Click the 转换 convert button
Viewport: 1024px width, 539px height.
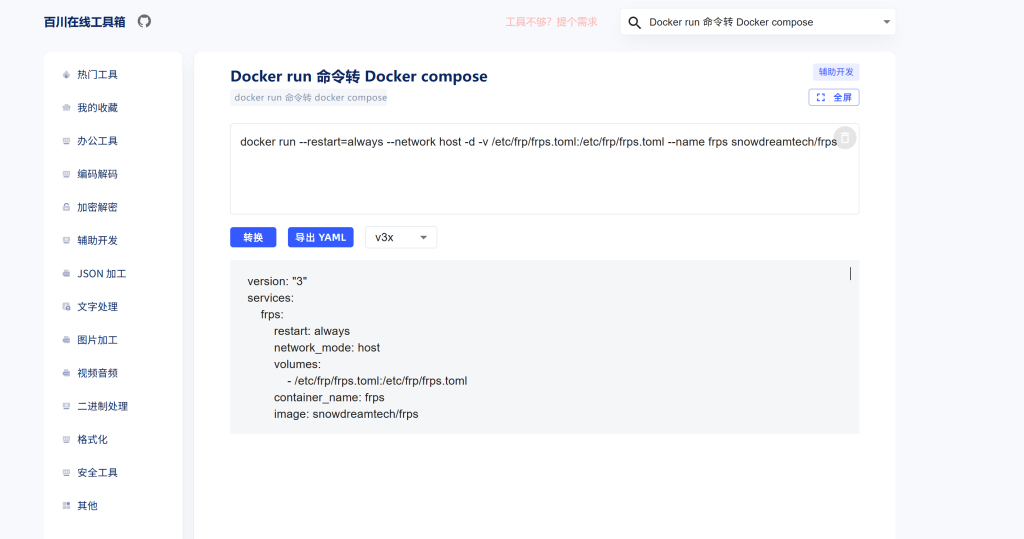pyautogui.click(x=253, y=237)
